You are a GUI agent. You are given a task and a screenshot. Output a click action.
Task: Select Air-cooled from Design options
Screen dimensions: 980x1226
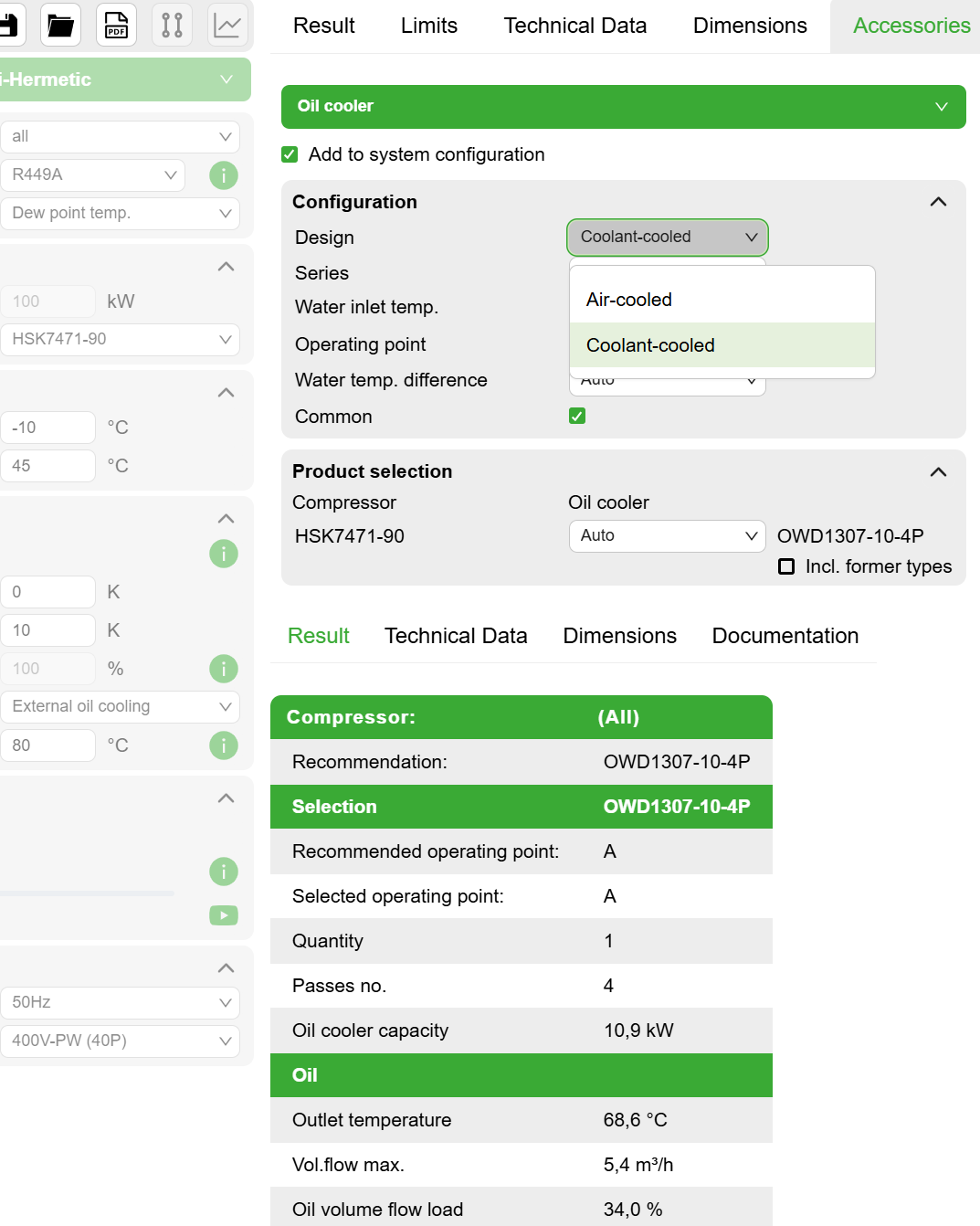pyautogui.click(x=629, y=300)
